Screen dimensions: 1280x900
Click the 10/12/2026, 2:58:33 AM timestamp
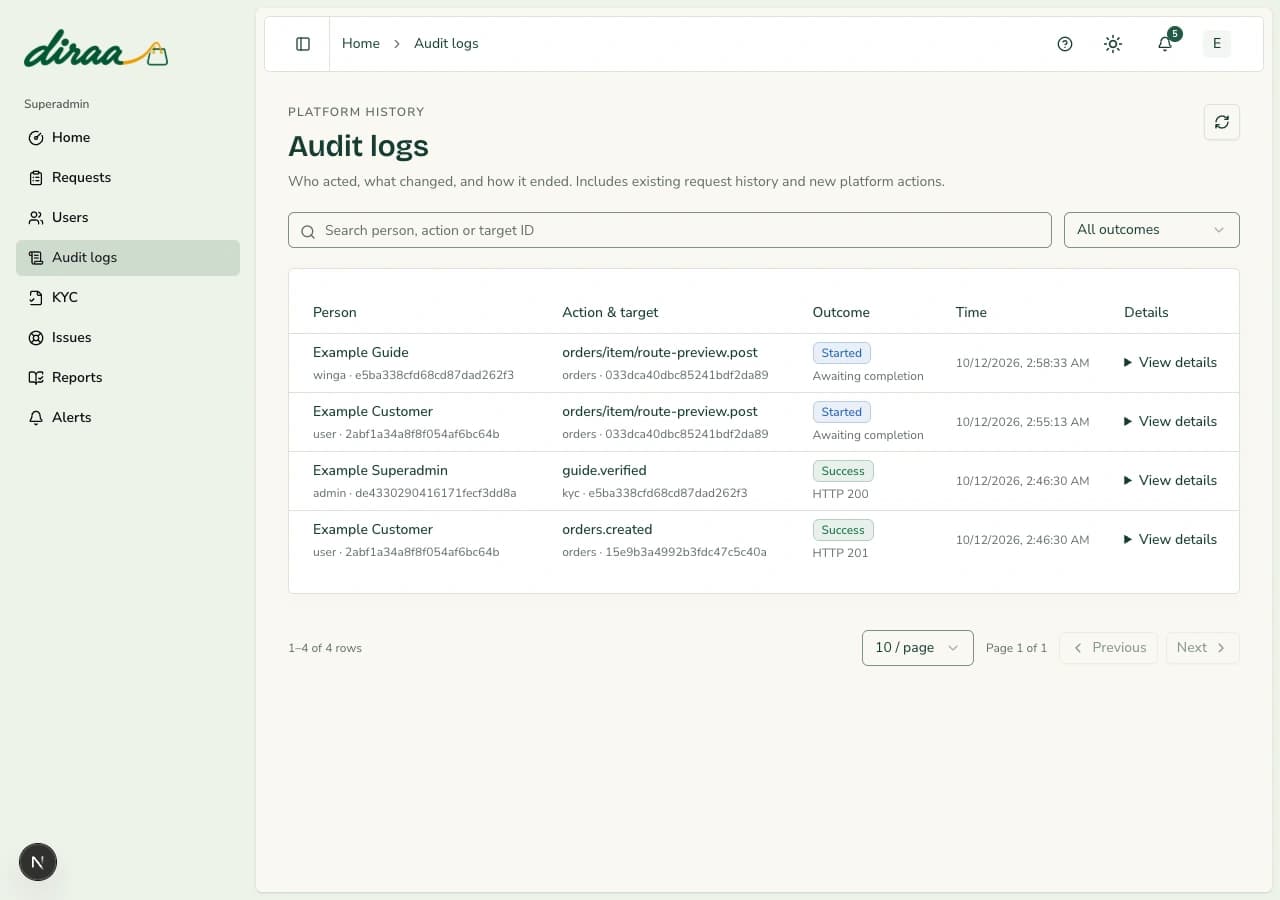[x=1022, y=363]
